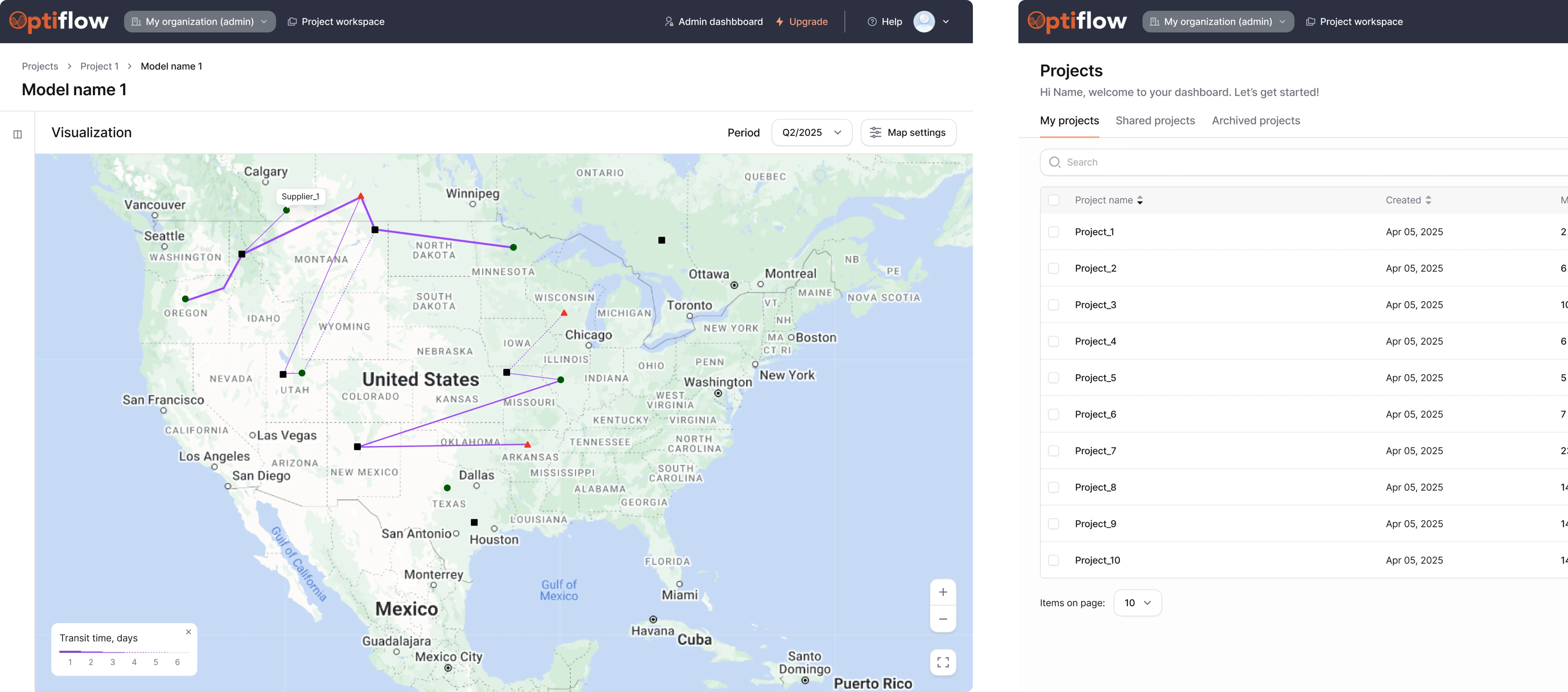Screen dimensions: 1568x692
Task: Close the Transit time legend
Action: point(189,632)
